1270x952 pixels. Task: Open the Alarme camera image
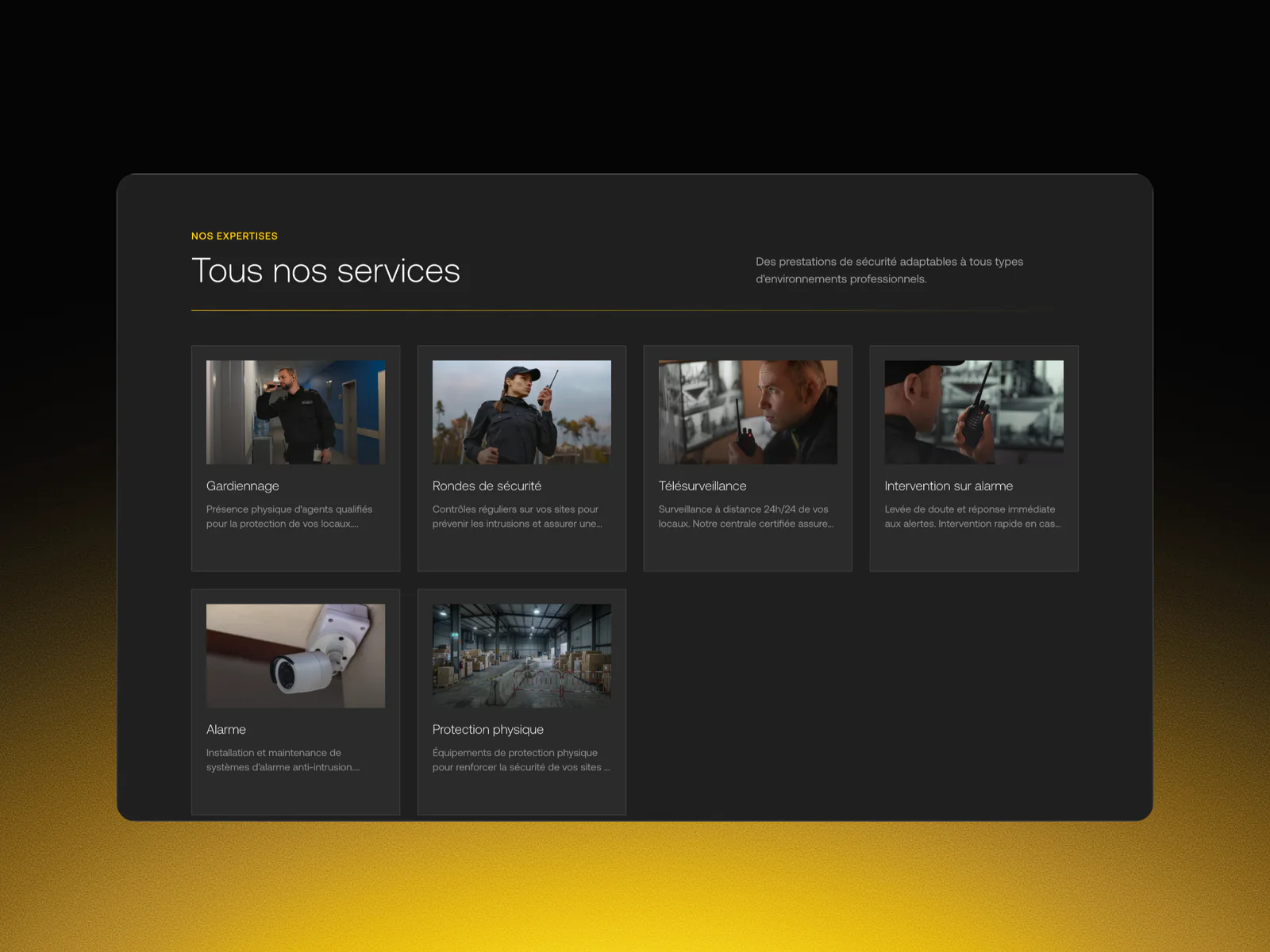(295, 656)
